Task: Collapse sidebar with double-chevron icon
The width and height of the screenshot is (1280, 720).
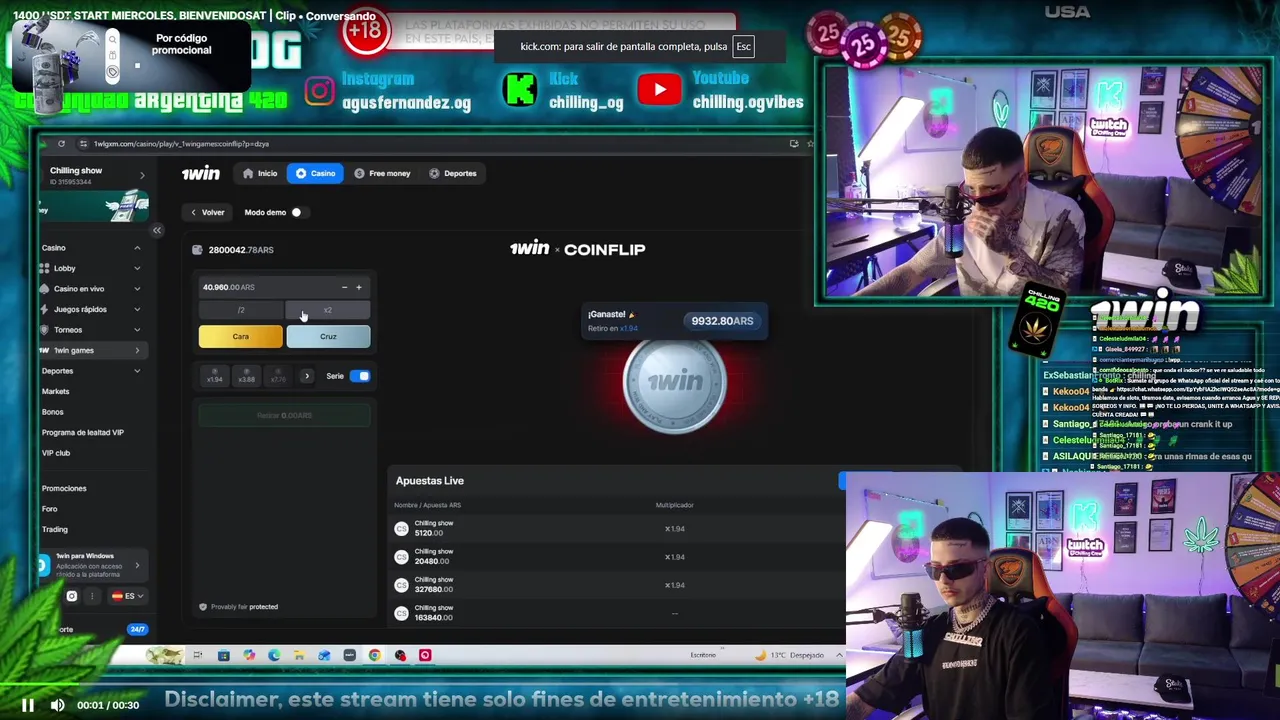Action: pyautogui.click(x=157, y=230)
